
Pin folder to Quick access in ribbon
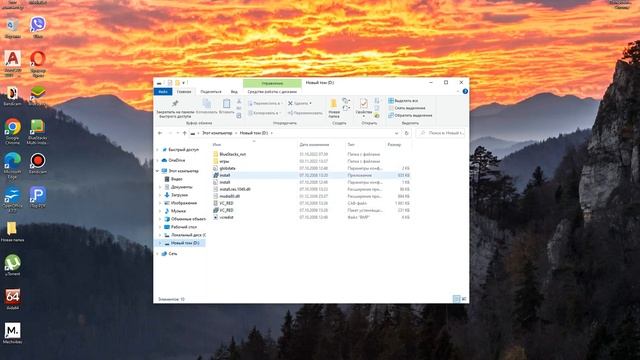[175, 109]
